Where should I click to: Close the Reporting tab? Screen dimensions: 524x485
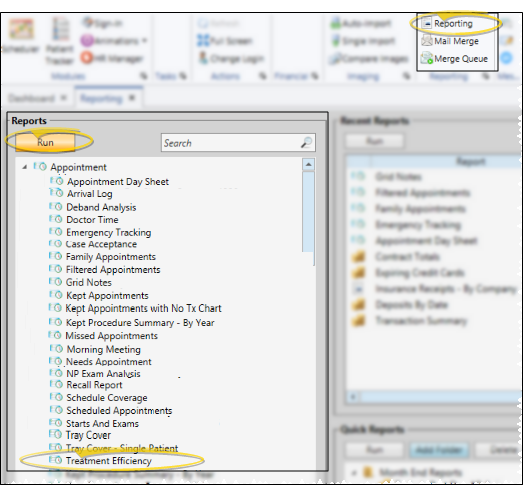(132, 98)
